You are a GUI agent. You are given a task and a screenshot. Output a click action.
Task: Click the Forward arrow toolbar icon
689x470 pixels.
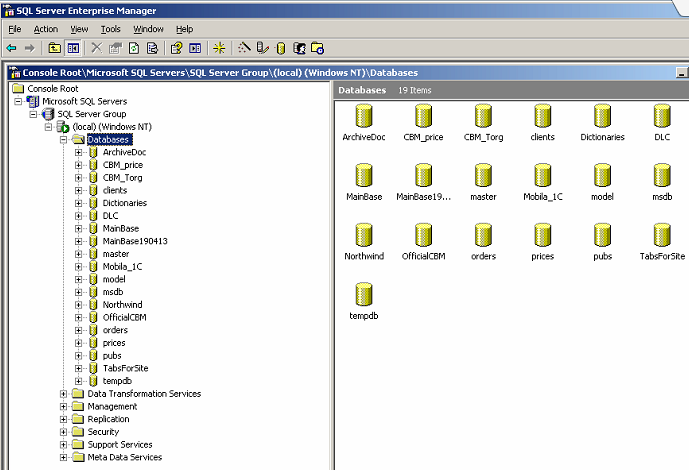29,48
